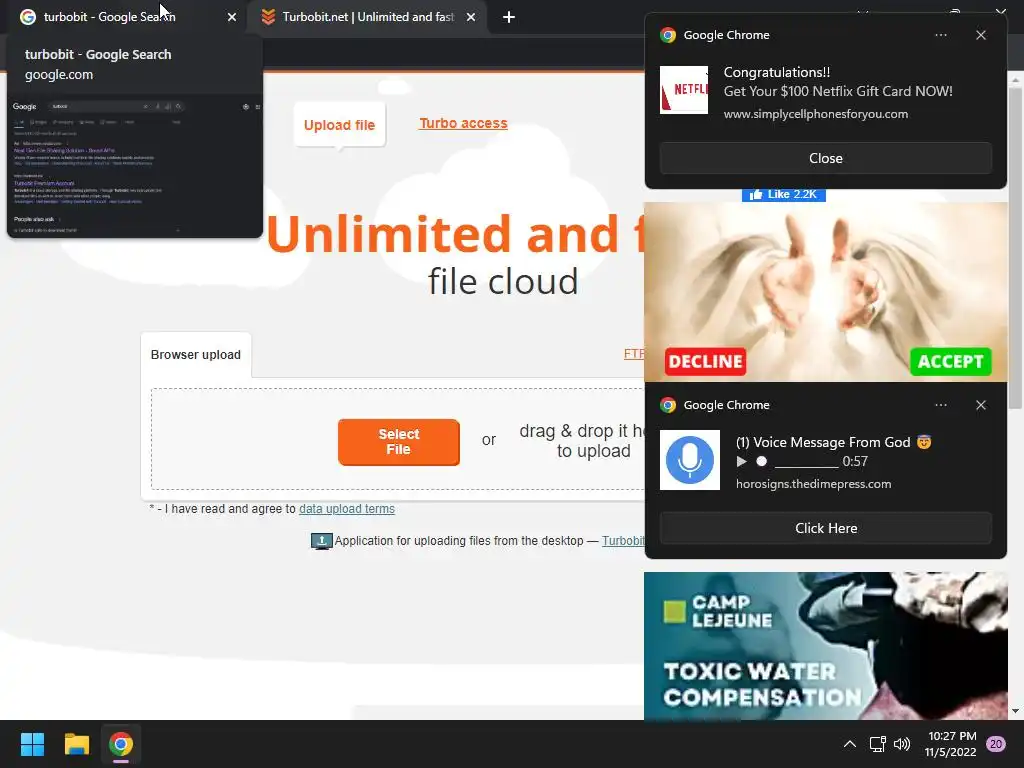The image size is (1024, 768).
Task: Click the blue microphone icon
Action: 690,460
